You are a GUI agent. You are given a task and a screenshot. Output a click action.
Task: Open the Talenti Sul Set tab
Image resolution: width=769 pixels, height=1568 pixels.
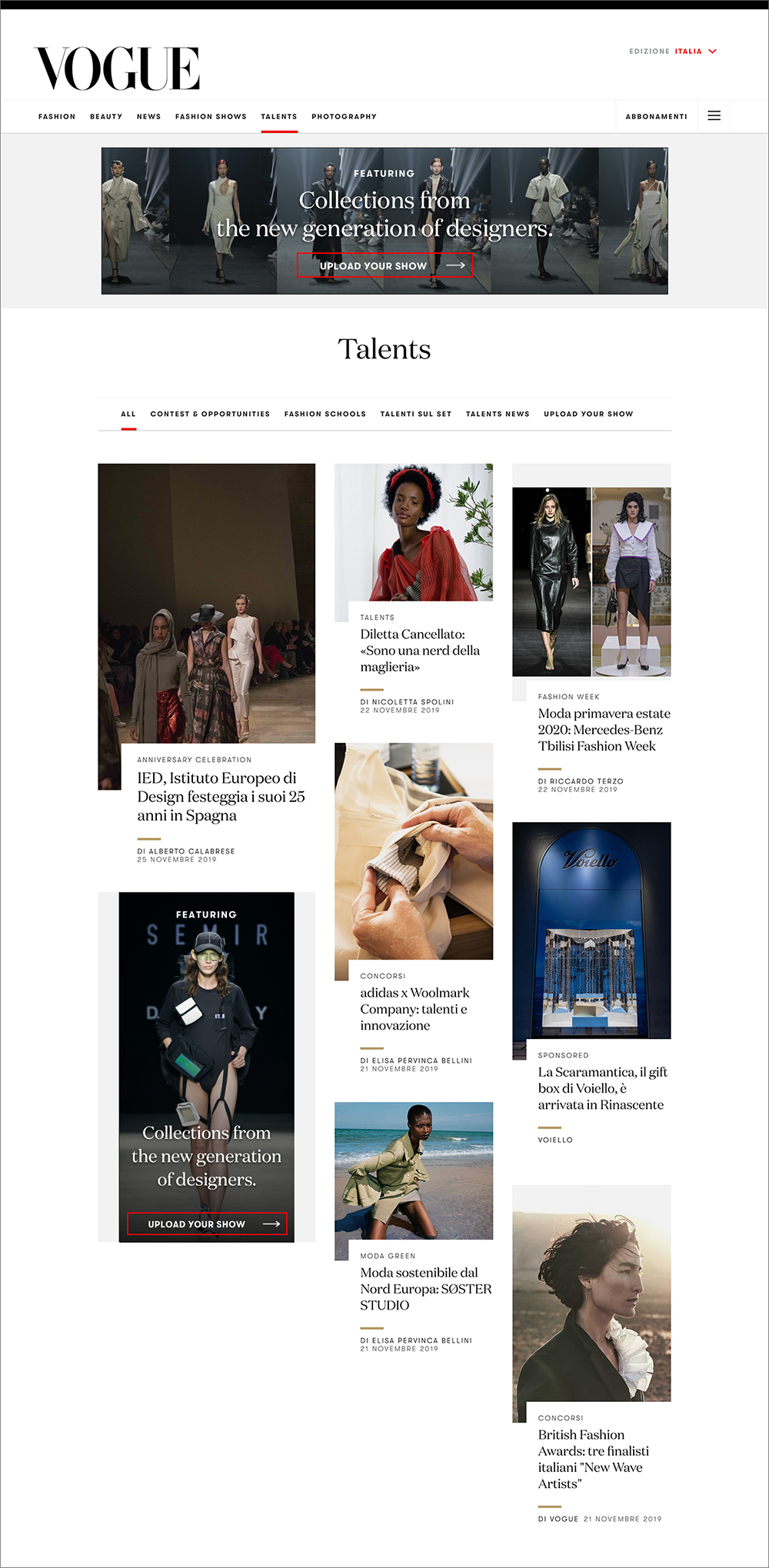416,414
